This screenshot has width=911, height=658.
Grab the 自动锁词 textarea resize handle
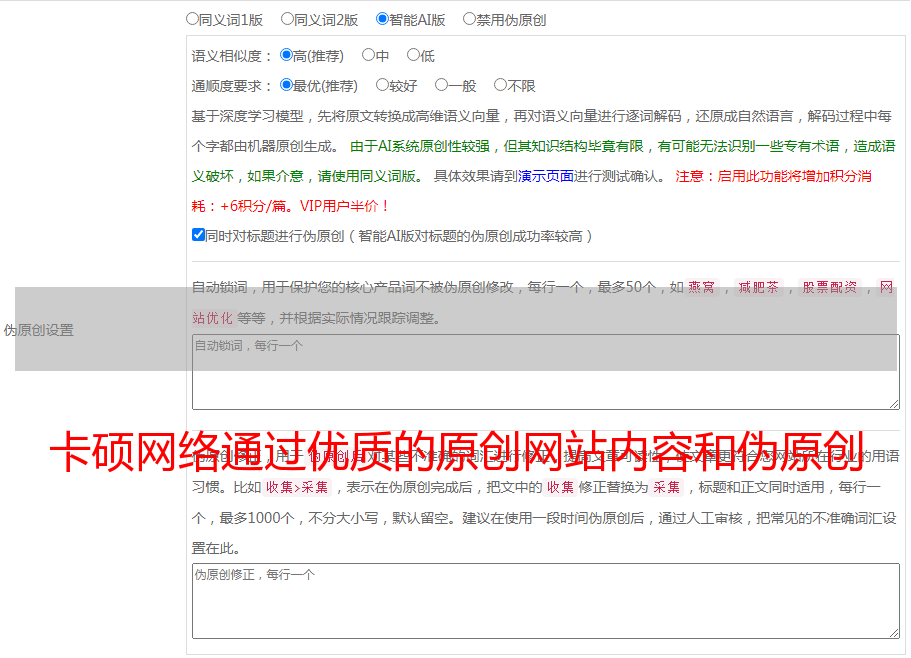pyautogui.click(x=894, y=404)
